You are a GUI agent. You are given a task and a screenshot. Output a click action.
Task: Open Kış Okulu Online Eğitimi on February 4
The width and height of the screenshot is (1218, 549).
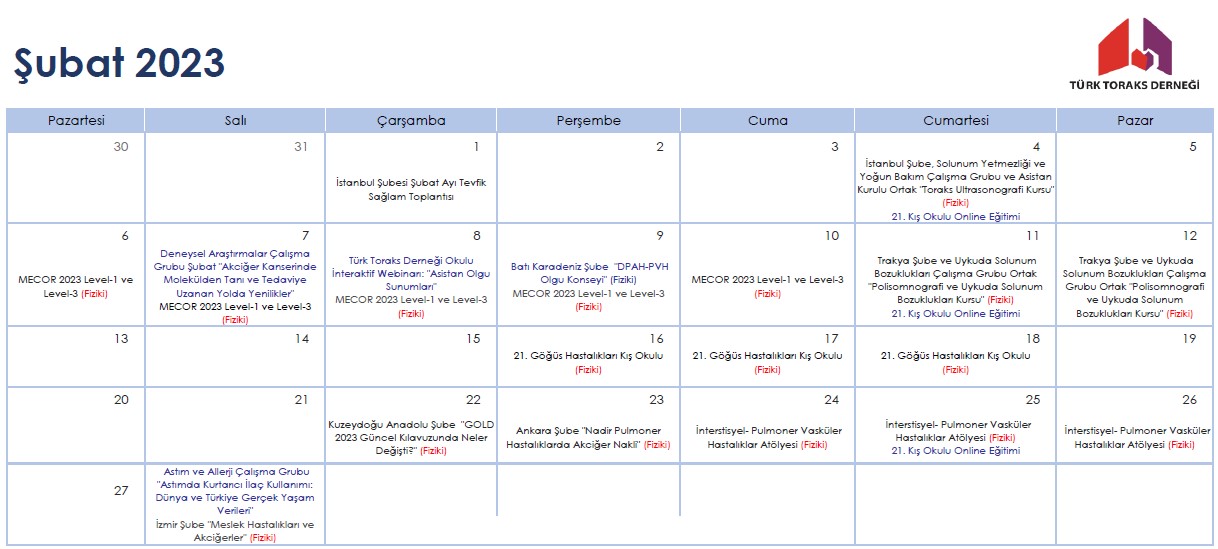point(955,216)
